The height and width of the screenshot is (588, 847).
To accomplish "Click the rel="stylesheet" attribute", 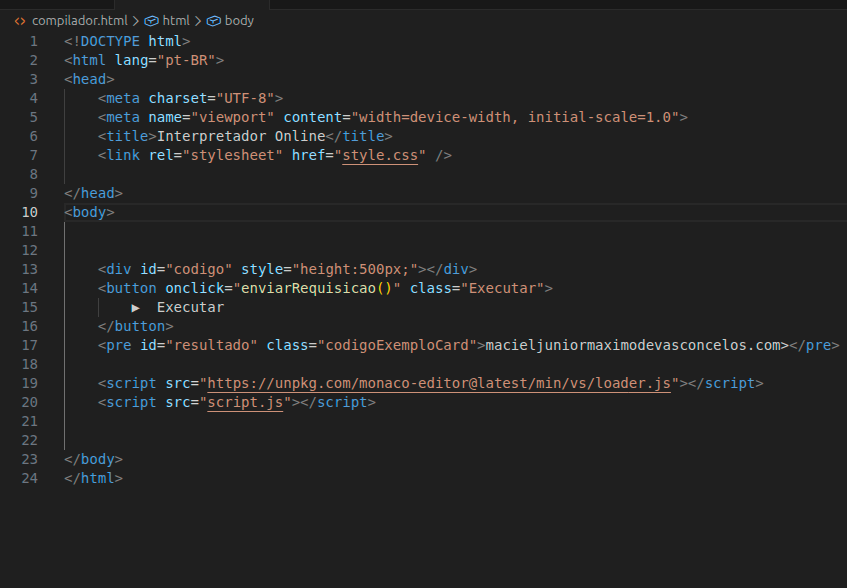I will pos(216,156).
